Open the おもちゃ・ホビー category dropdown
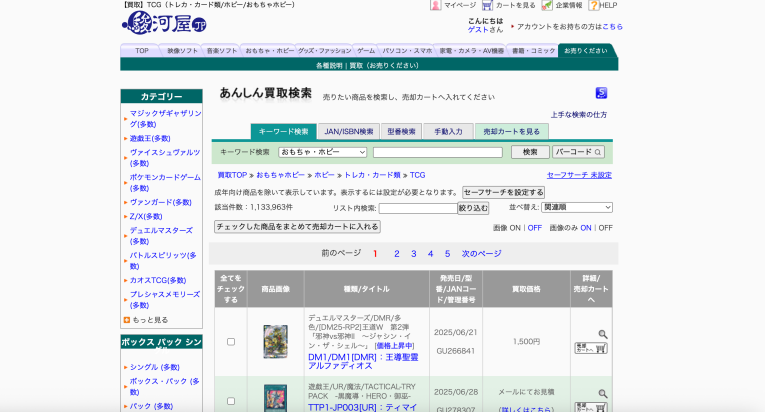The width and height of the screenshot is (765, 412). pyautogui.click(x=322, y=152)
